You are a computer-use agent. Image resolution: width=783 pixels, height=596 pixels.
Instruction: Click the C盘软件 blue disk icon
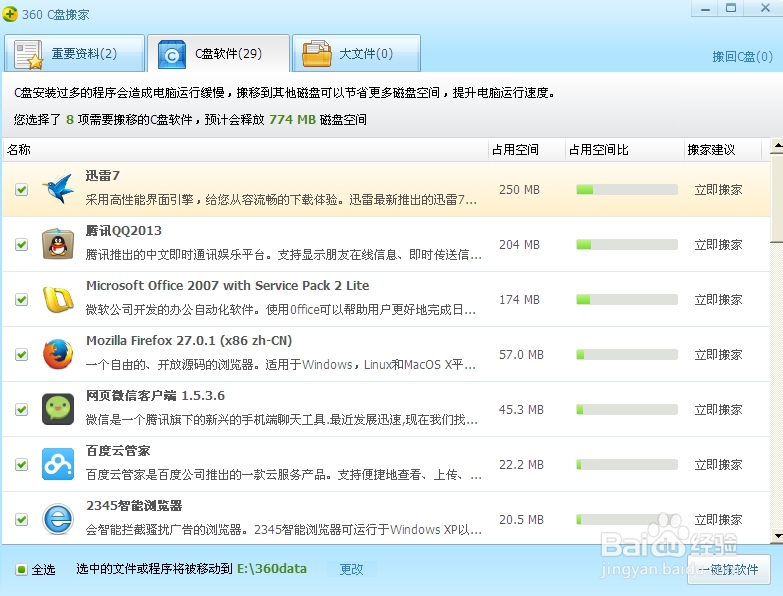(172, 54)
